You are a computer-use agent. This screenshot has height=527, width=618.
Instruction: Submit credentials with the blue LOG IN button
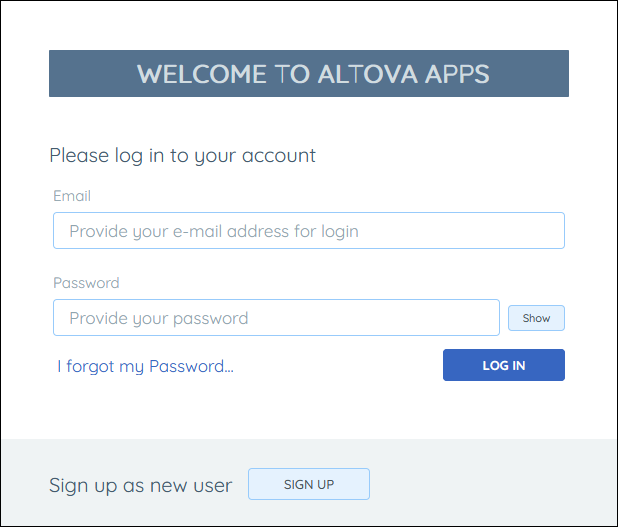tap(504, 365)
